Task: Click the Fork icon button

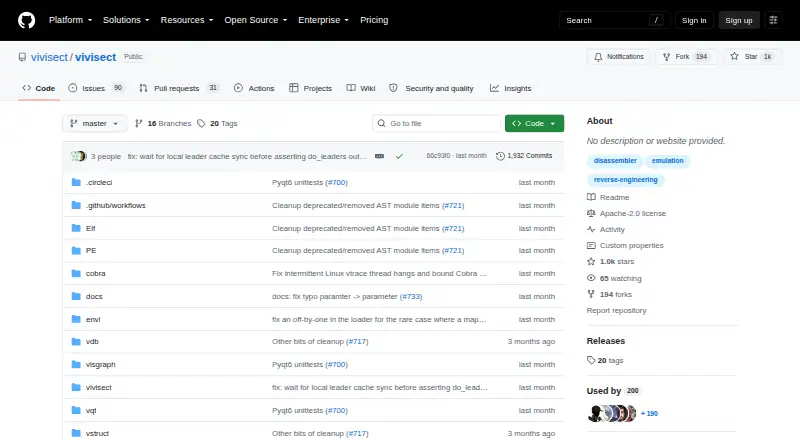Action: pyautogui.click(x=666, y=57)
